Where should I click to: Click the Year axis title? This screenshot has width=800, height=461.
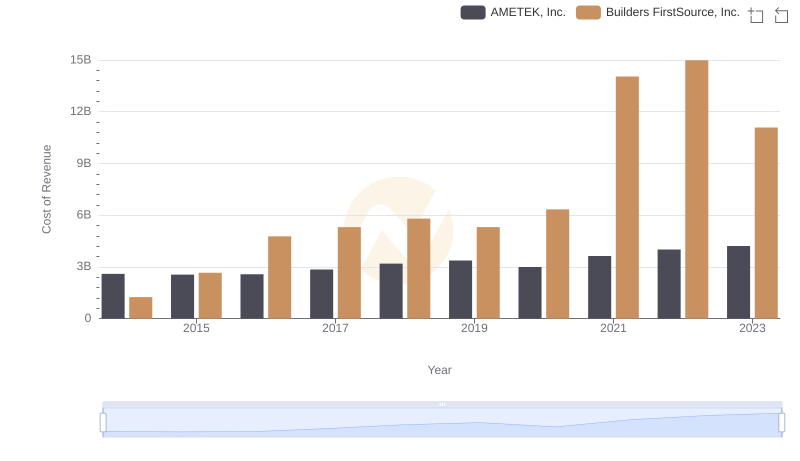(x=439, y=370)
